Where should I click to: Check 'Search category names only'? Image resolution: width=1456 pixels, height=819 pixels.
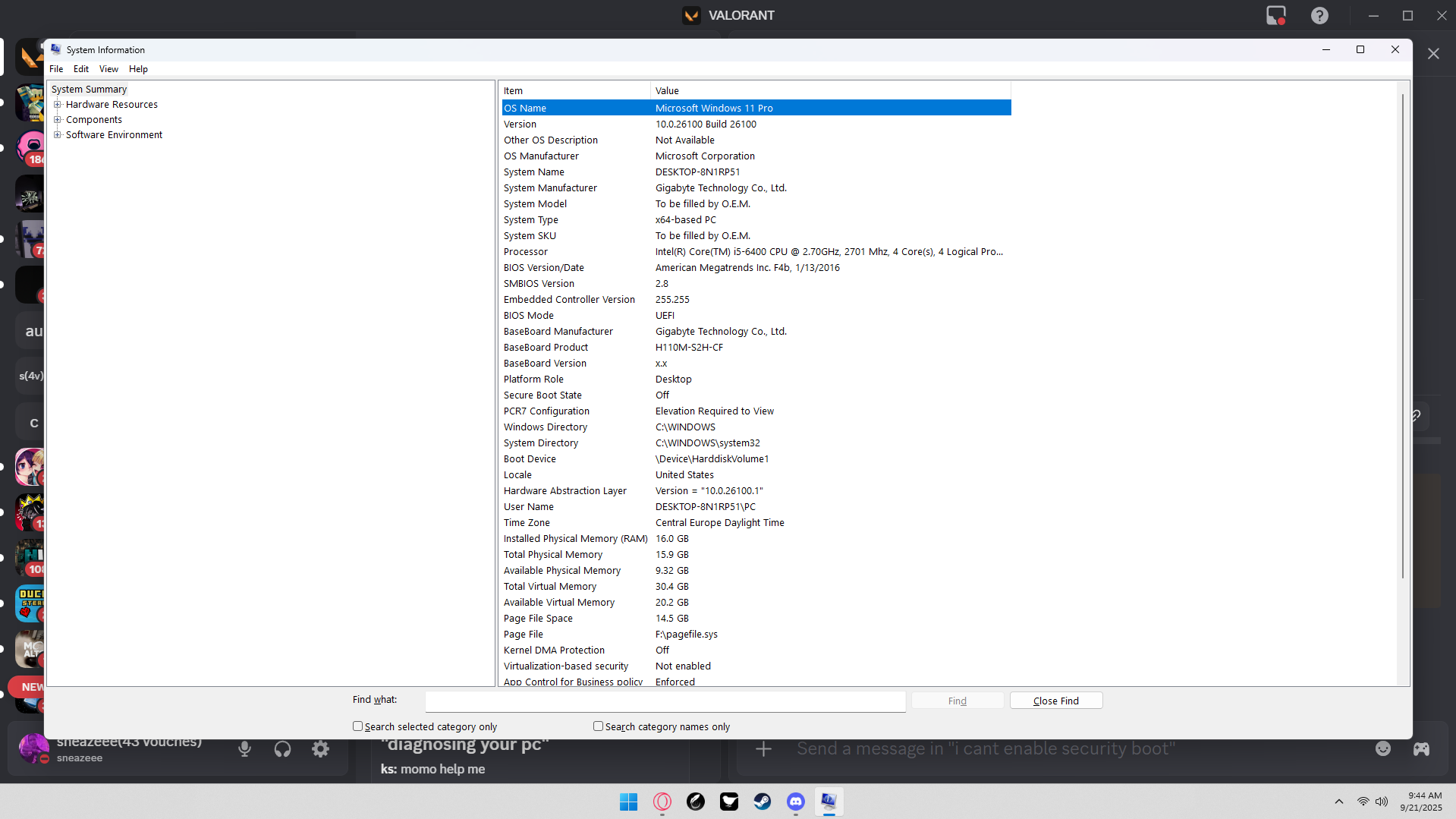point(598,726)
